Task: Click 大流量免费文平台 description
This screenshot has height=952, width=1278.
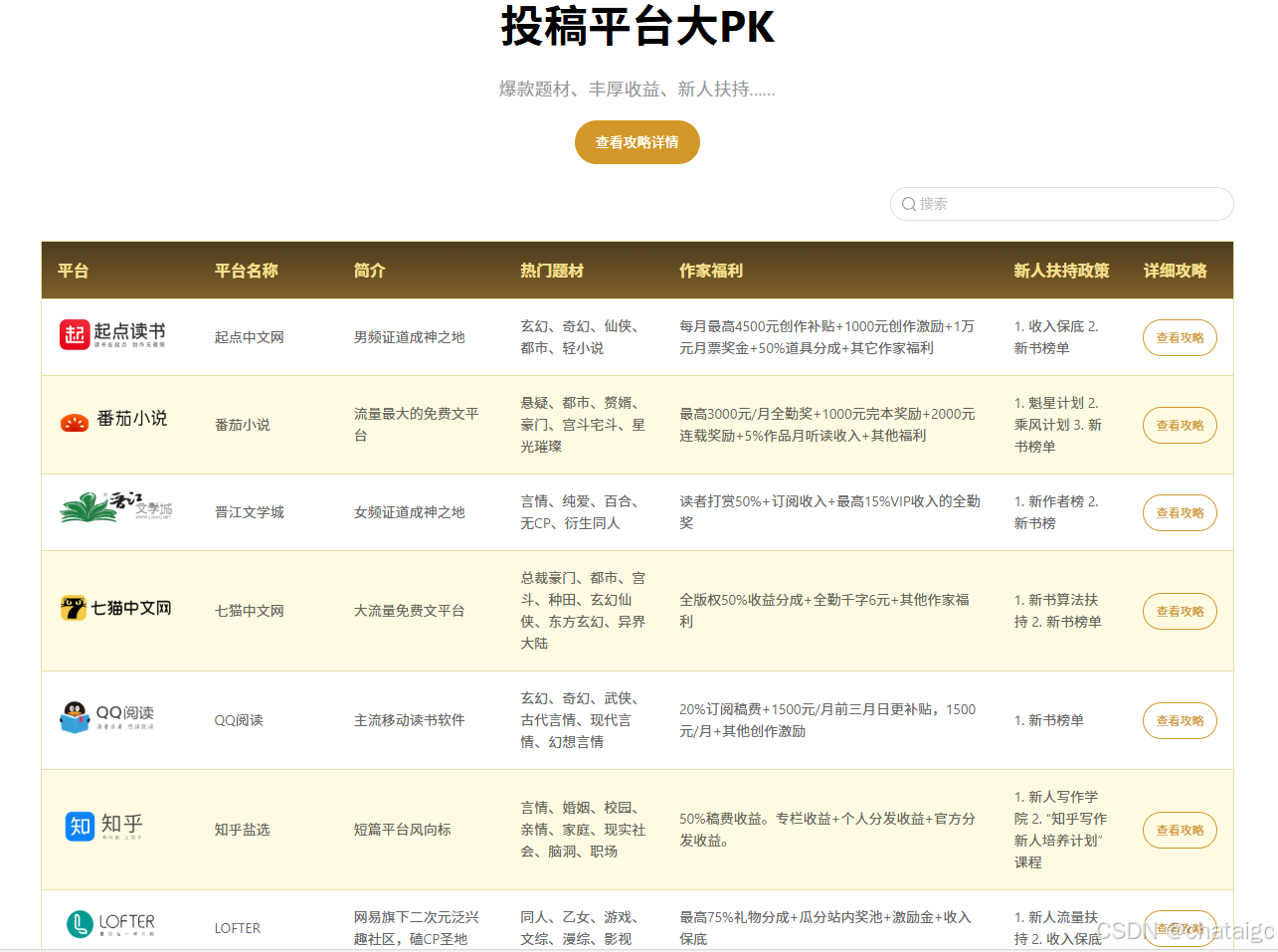Action: (410, 611)
